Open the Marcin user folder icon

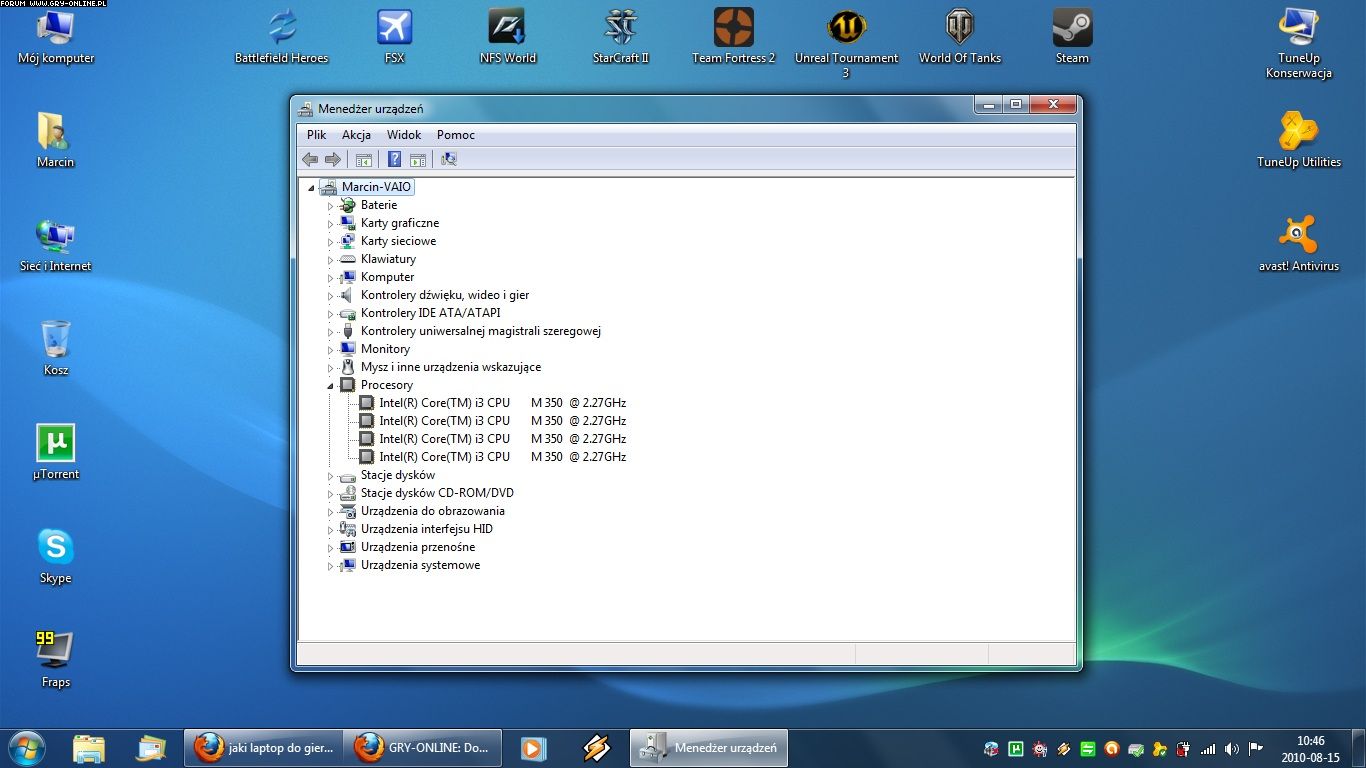(56, 140)
